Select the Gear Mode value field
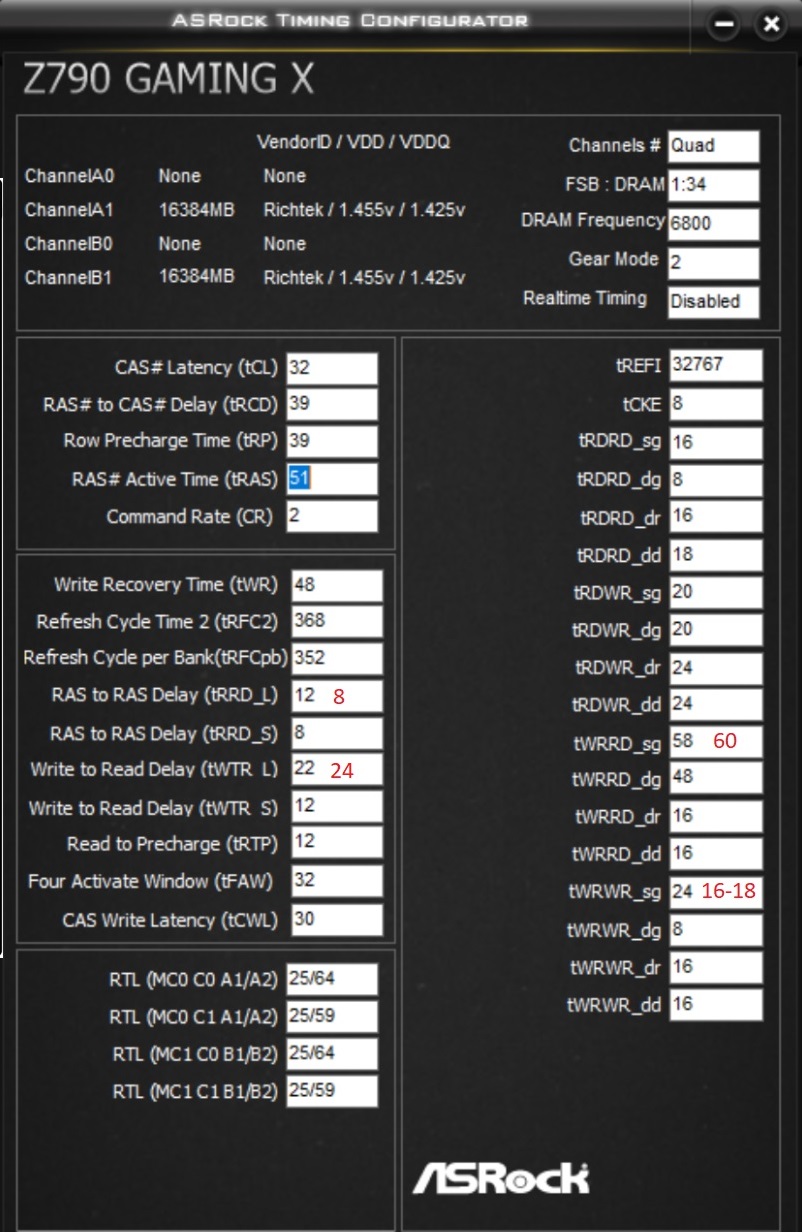 tap(714, 263)
